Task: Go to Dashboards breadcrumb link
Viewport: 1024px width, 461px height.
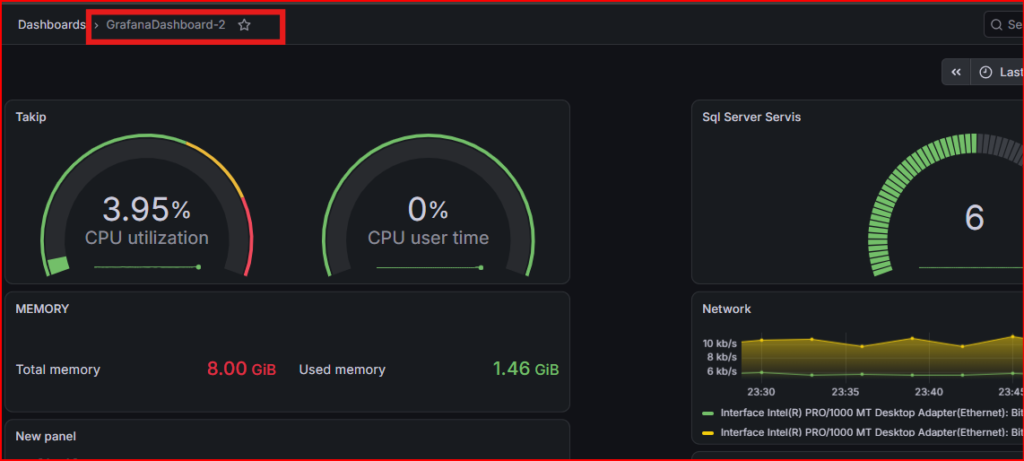Action: tap(52, 25)
